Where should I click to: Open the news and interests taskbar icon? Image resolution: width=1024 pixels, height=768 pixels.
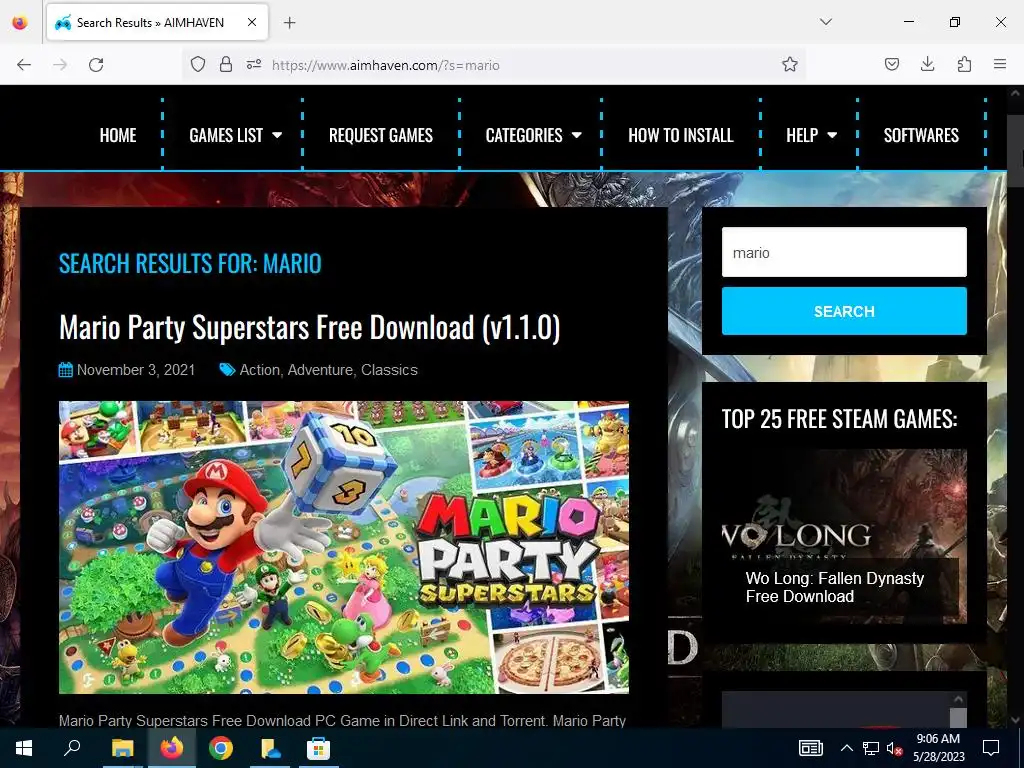click(810, 748)
